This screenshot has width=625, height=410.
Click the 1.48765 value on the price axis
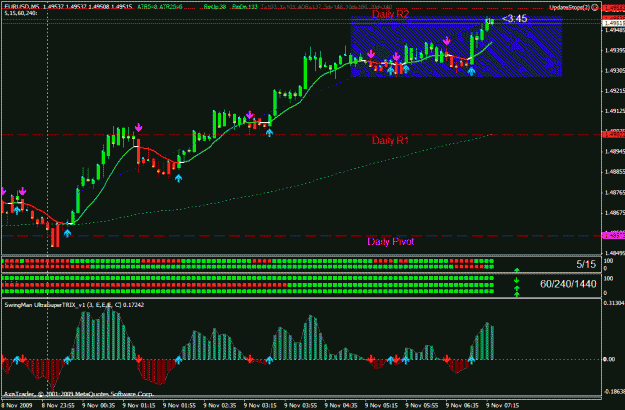click(614, 192)
